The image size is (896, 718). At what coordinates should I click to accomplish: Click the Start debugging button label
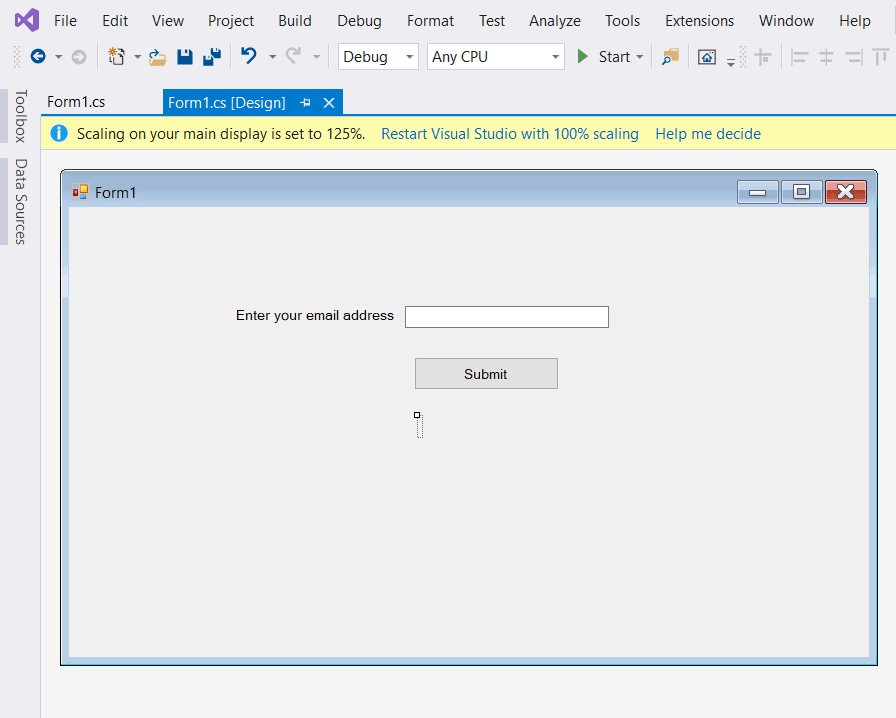point(614,57)
